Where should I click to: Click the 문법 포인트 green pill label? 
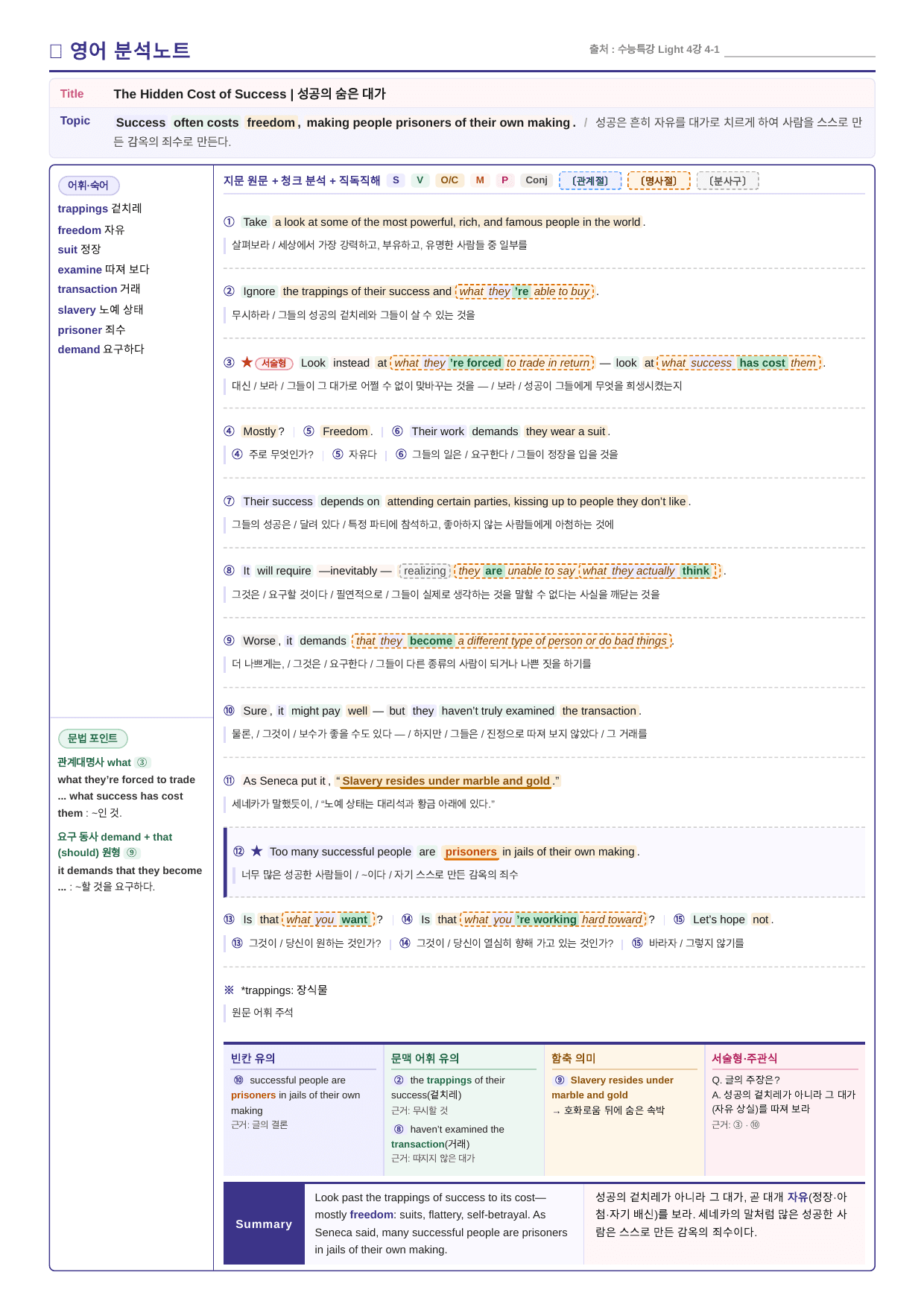click(x=93, y=738)
